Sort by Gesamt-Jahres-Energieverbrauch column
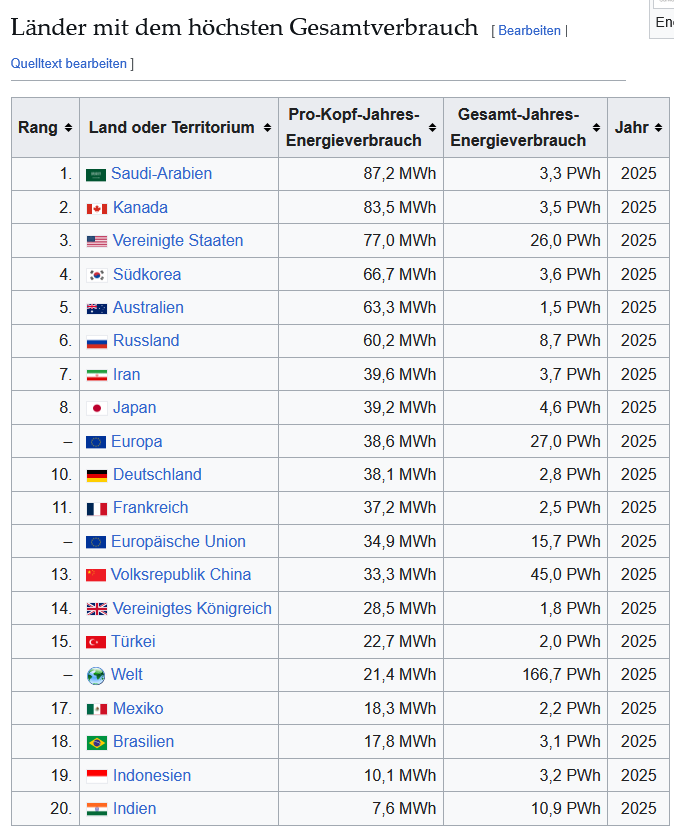 [596, 128]
